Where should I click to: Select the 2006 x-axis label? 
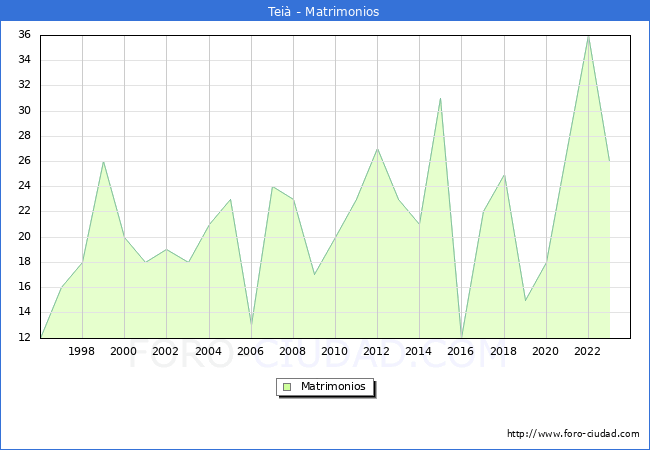[250, 351]
